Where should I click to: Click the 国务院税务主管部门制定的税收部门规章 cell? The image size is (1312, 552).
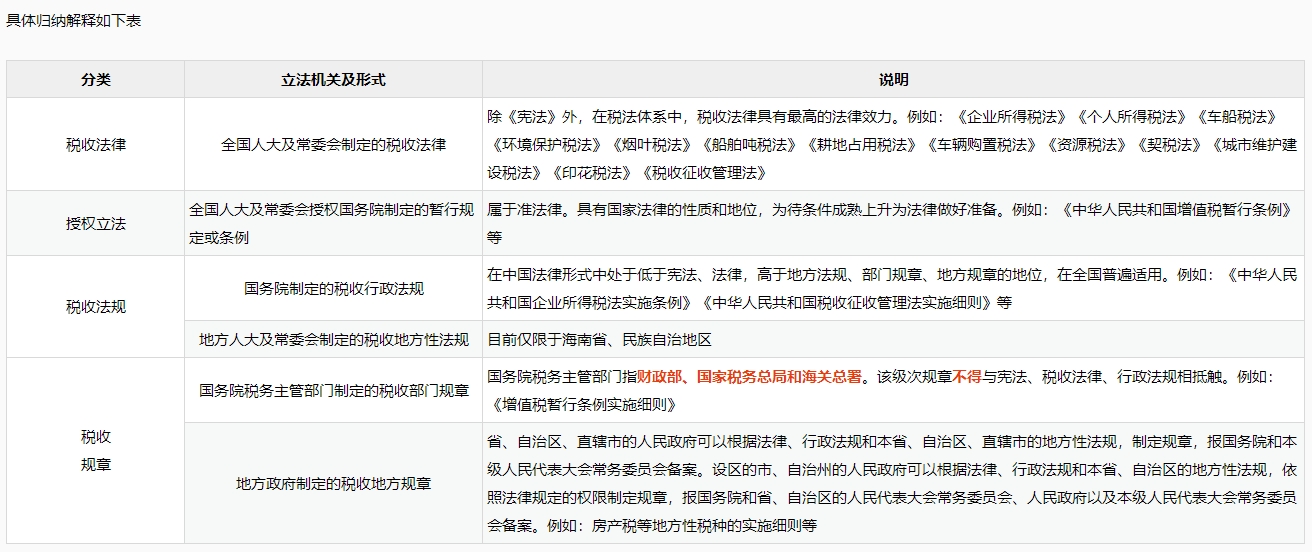point(333,390)
